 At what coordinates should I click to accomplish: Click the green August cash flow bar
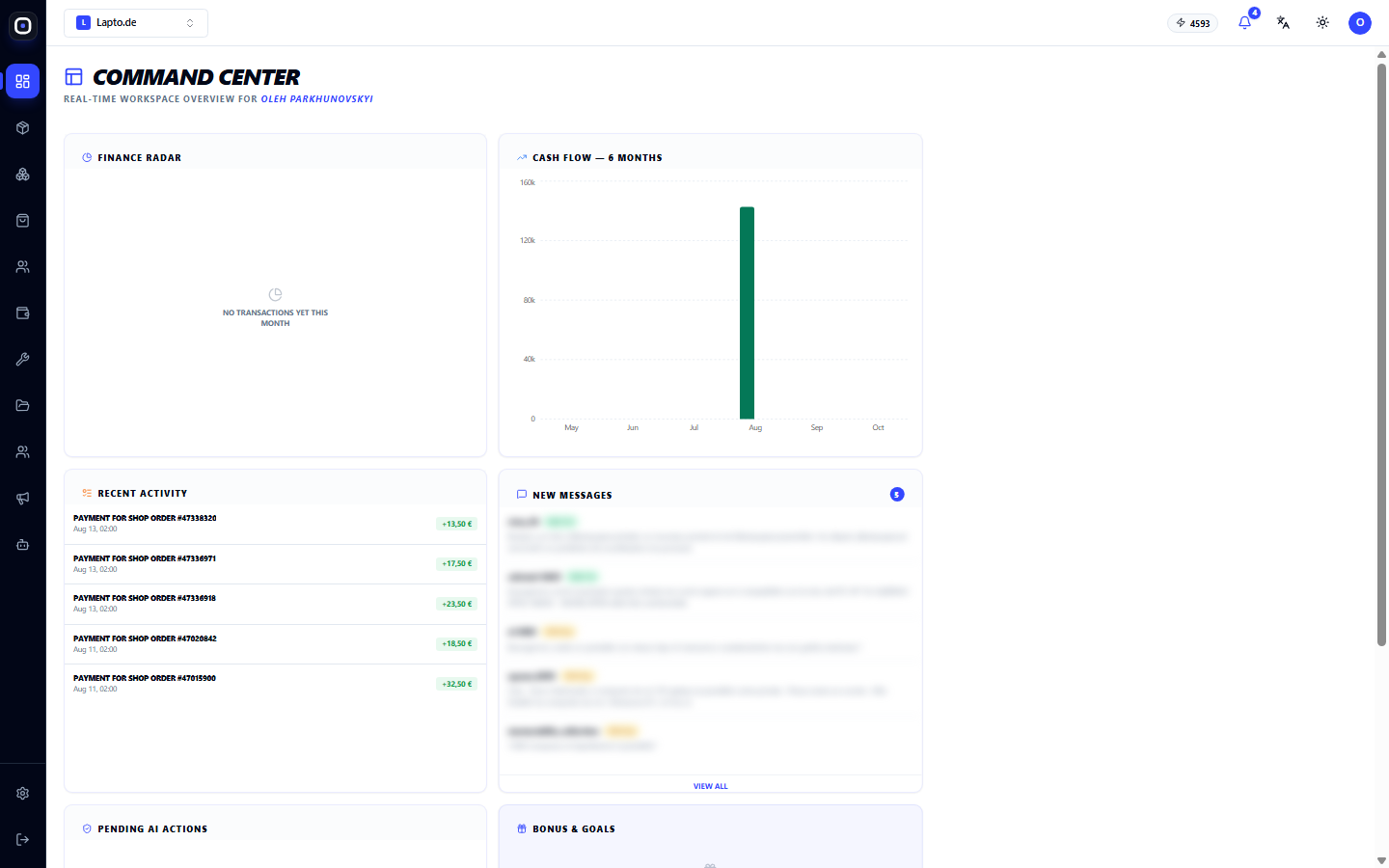pyautogui.click(x=747, y=312)
